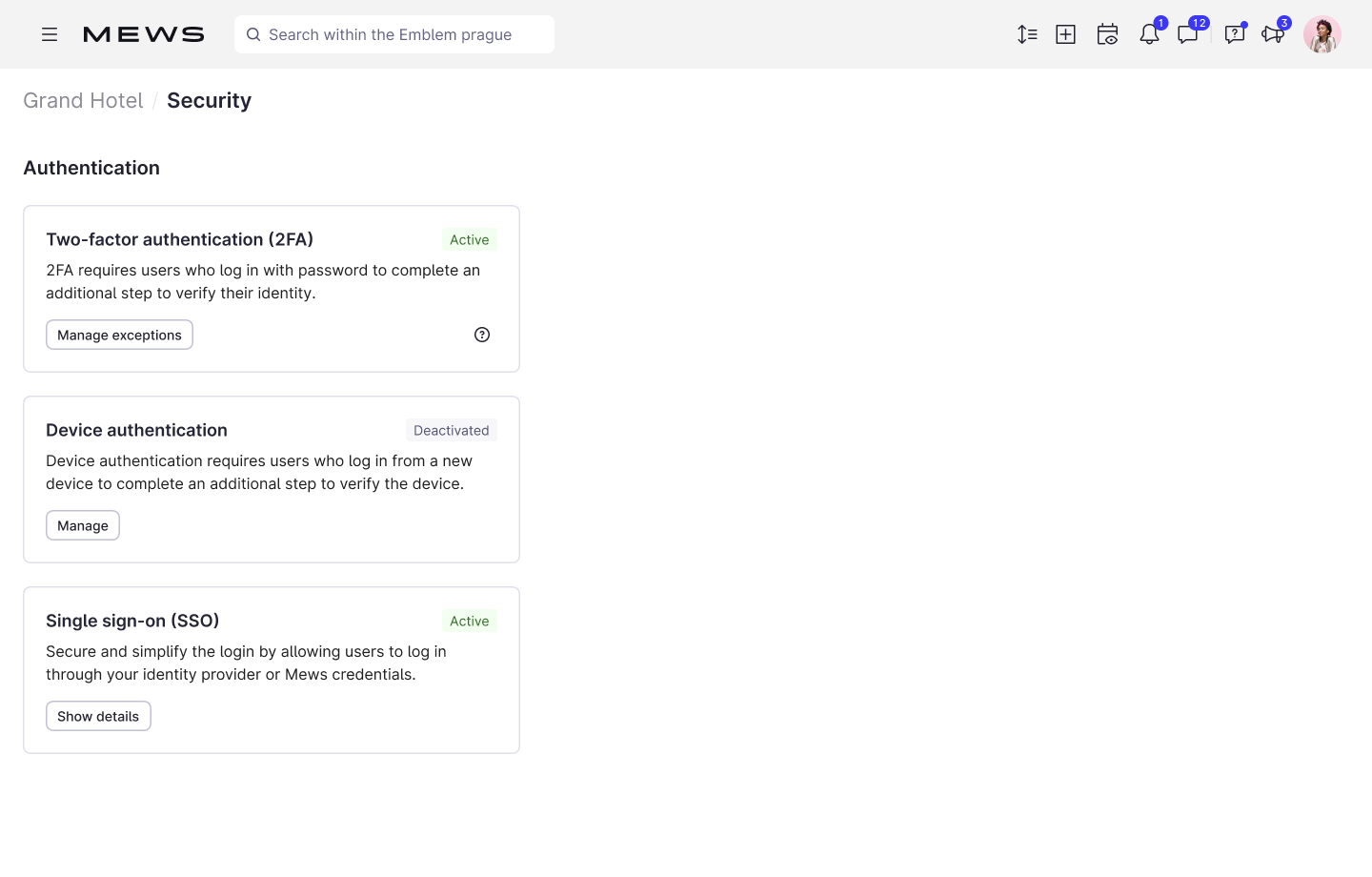1372x877 pixels.
Task: Go to Grand Hotel breadcrumb
Action: pos(83,100)
